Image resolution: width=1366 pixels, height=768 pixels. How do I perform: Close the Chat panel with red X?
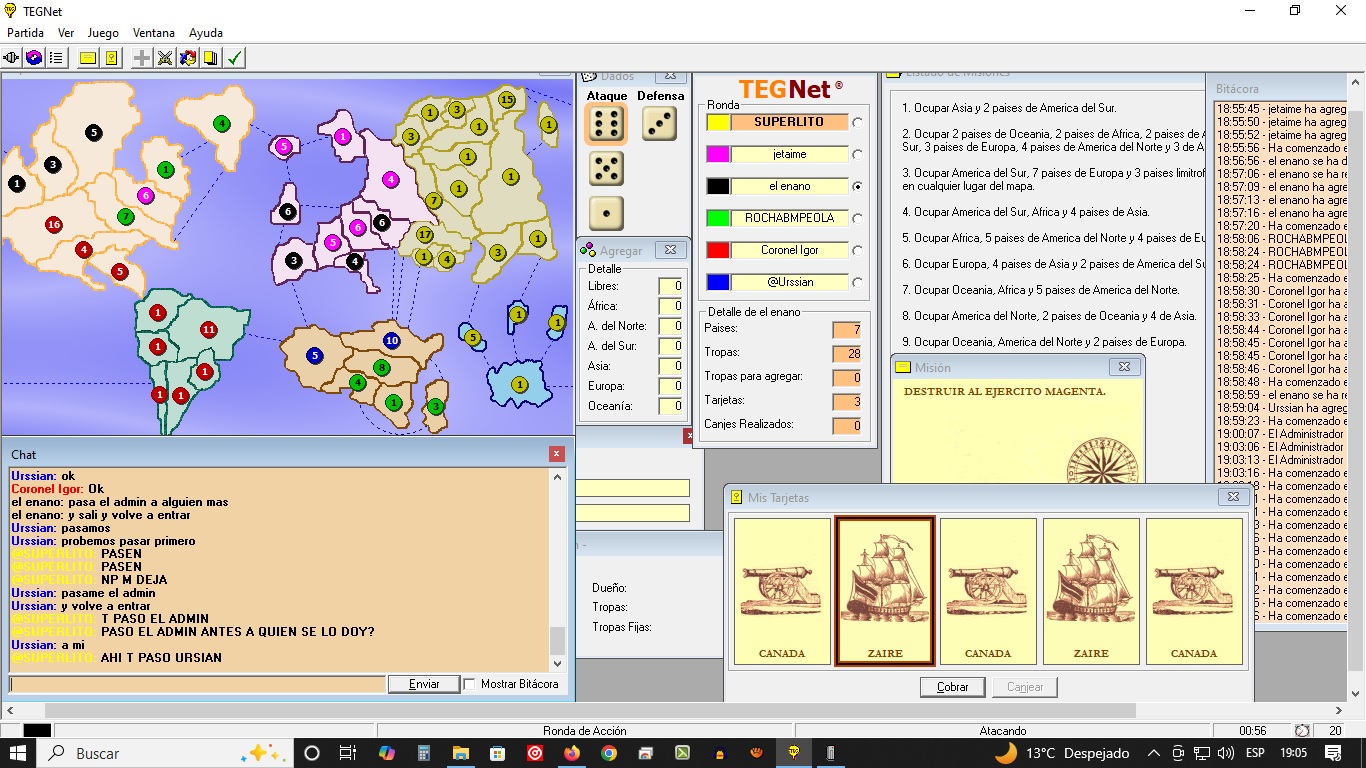click(557, 454)
